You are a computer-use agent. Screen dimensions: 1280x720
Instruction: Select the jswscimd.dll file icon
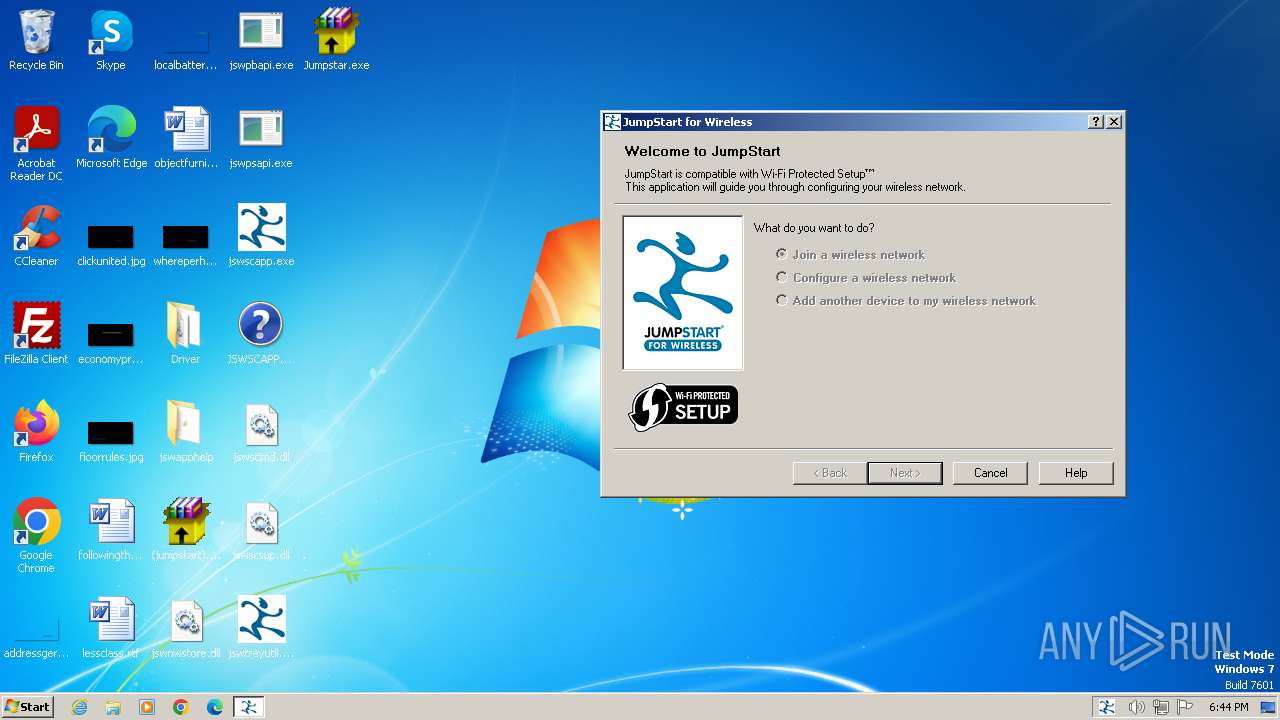tap(261, 432)
